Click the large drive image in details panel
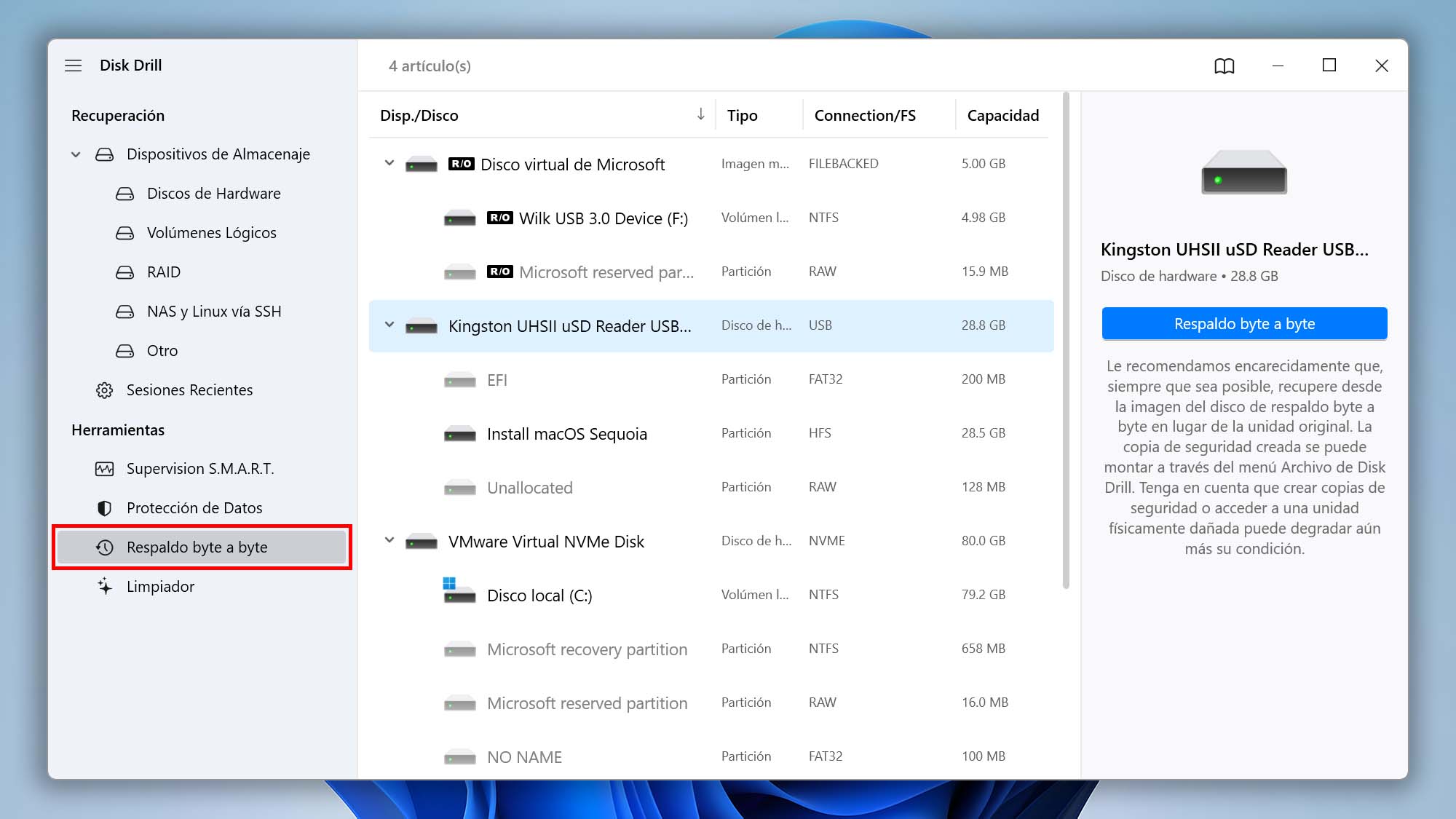This screenshot has height=819, width=1456. 1244,173
